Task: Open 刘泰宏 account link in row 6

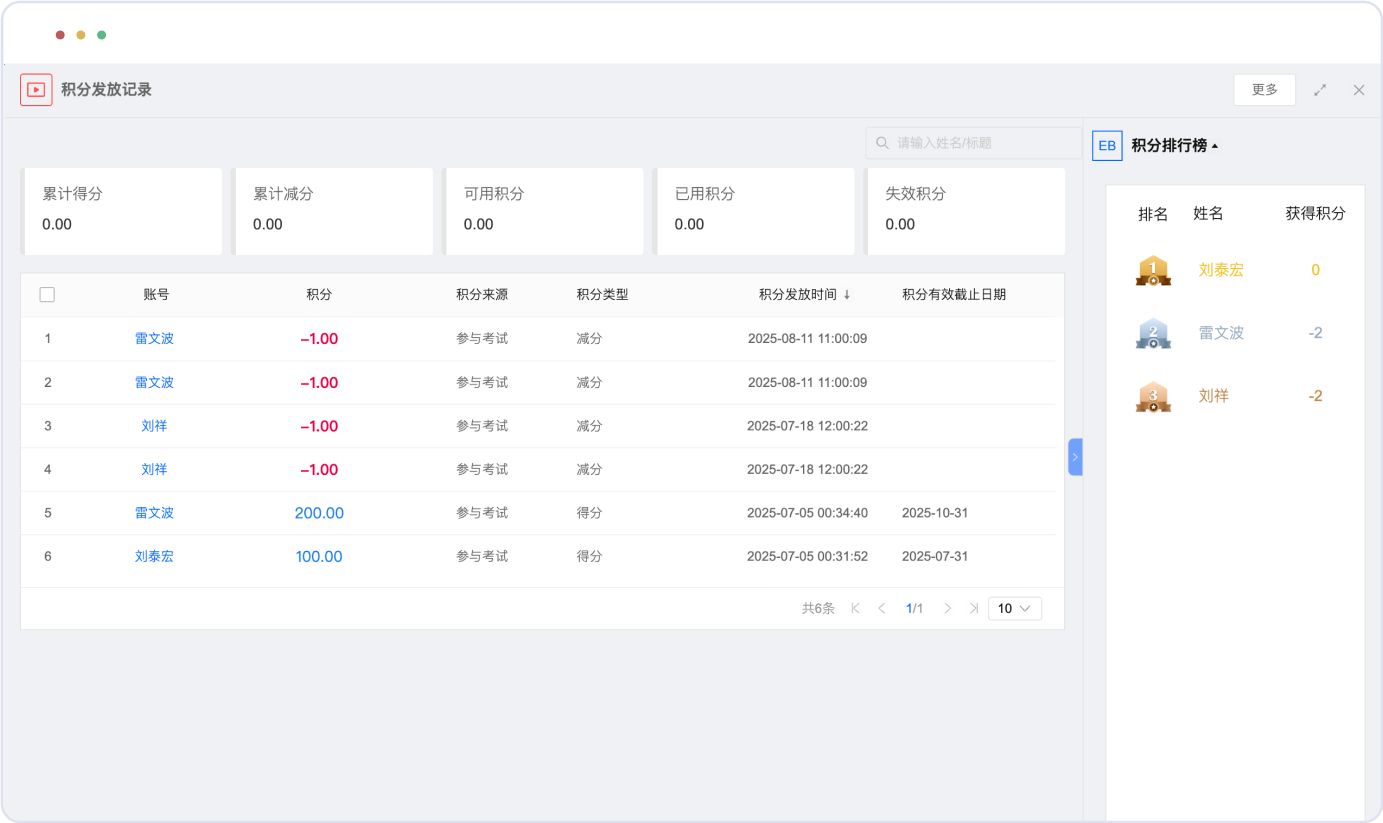Action: [x=154, y=556]
